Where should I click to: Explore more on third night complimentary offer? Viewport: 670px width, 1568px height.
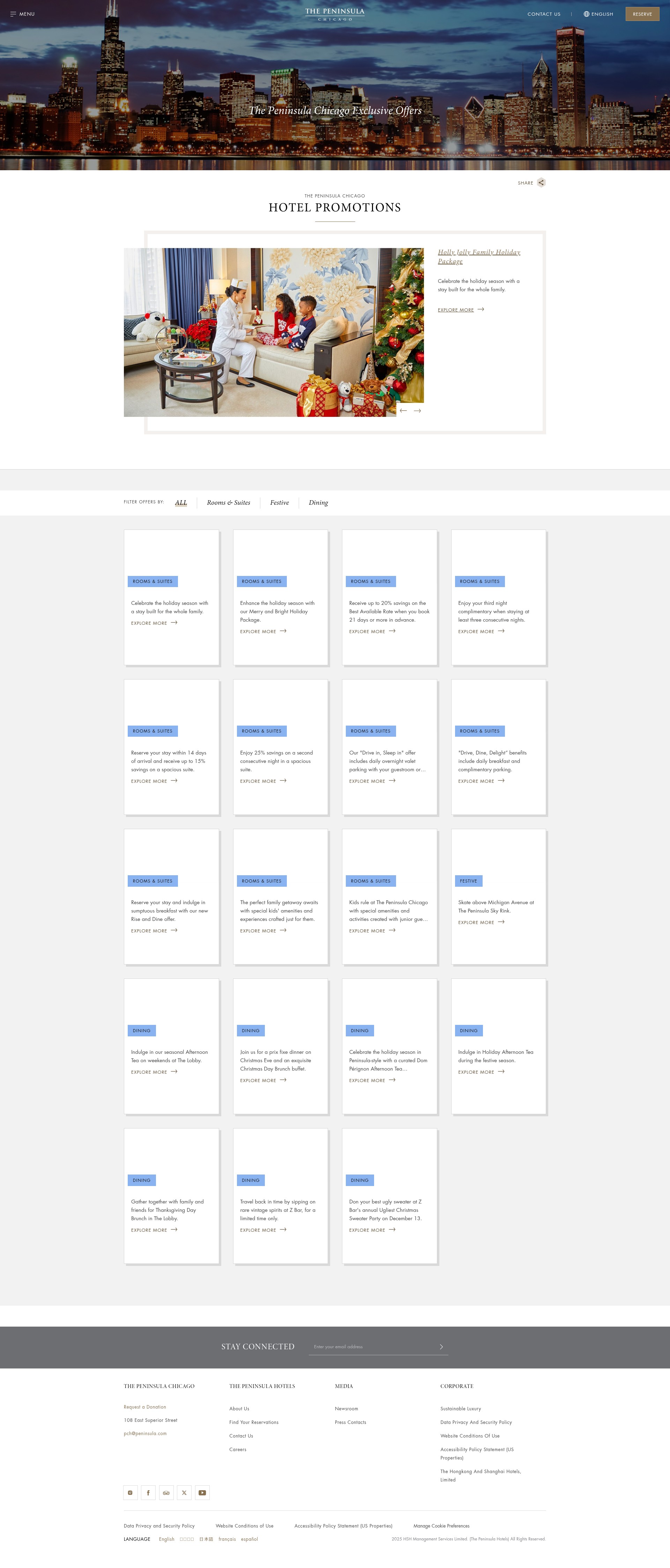coord(481,631)
